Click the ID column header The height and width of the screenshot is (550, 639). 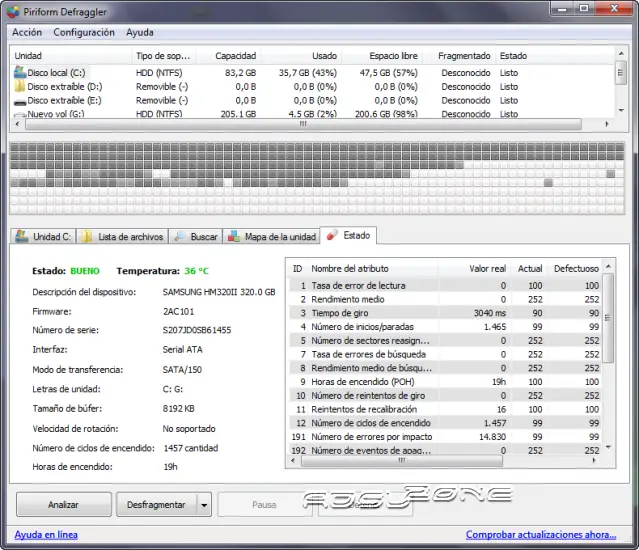click(297, 269)
